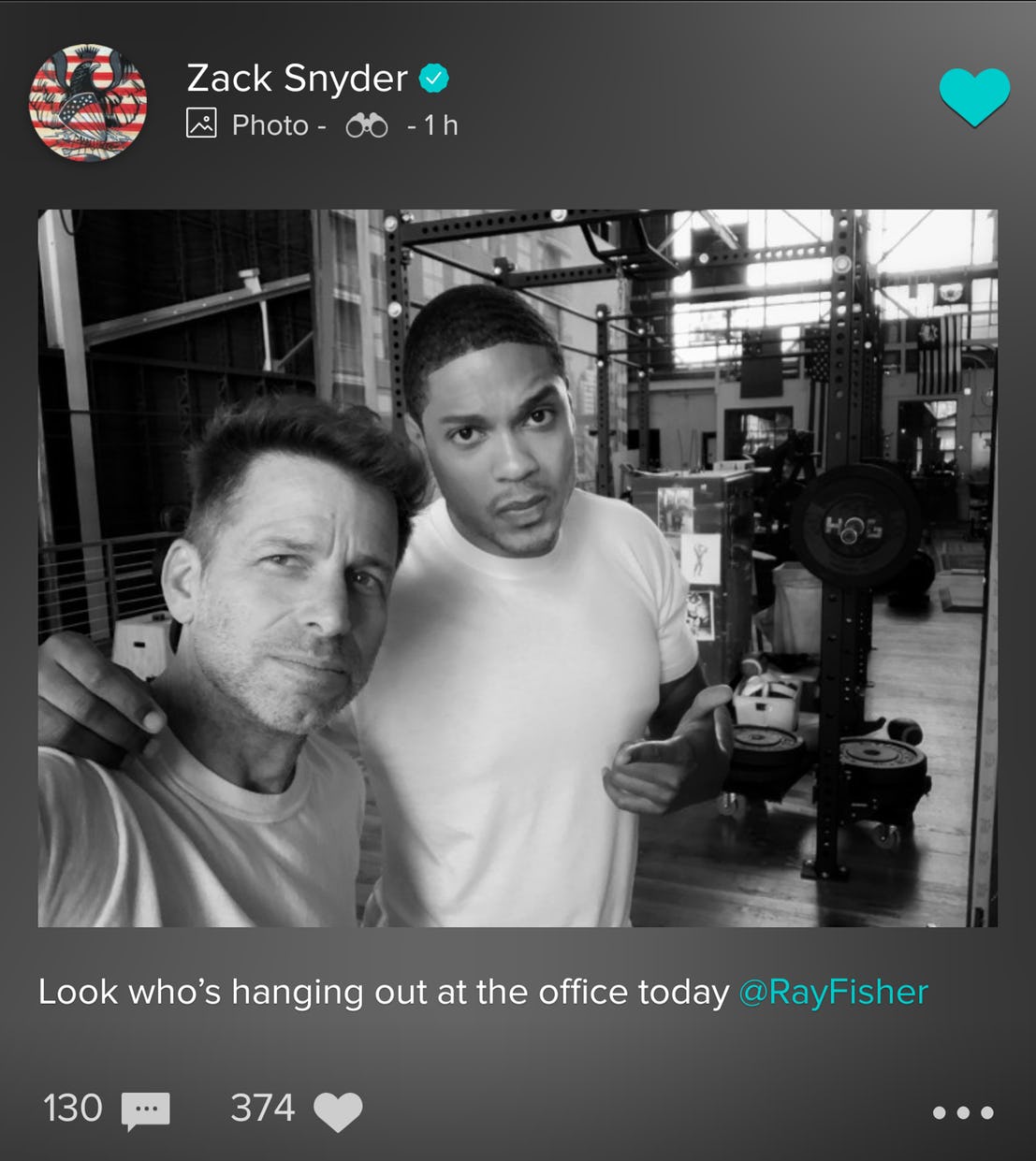1036x1161 pixels.
Task: Tap the hanging flag in photo background
Action: pyautogui.click(x=938, y=354)
